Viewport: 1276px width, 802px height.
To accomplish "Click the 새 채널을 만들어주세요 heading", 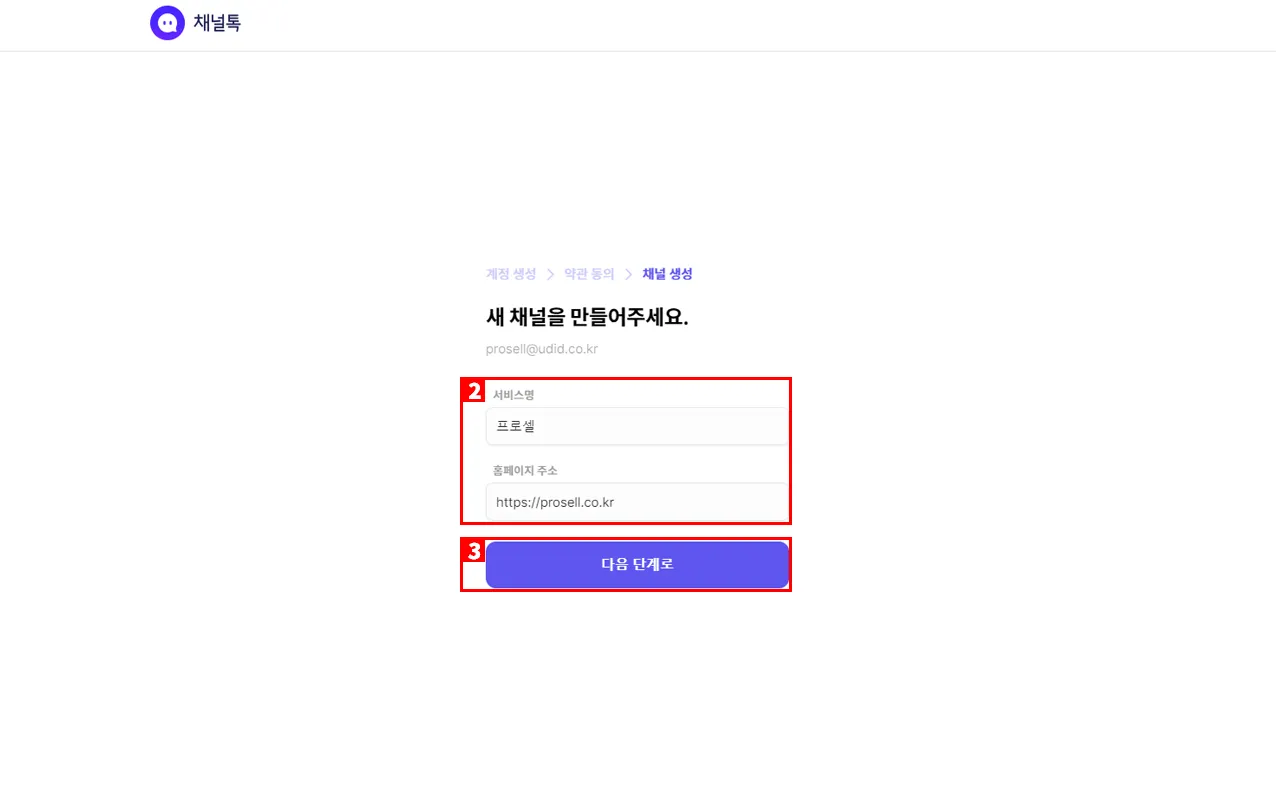I will [587, 318].
